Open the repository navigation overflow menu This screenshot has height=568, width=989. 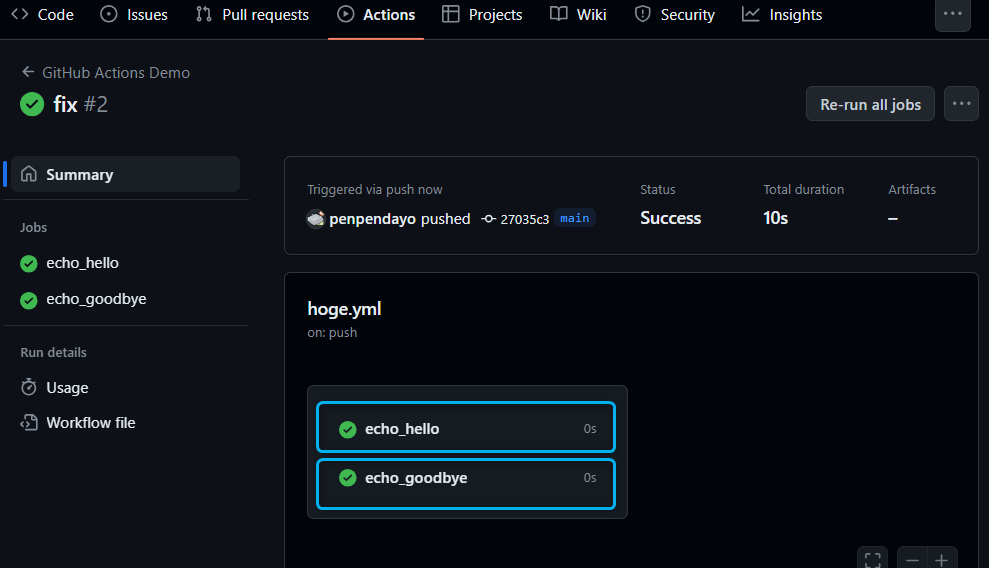point(952,14)
